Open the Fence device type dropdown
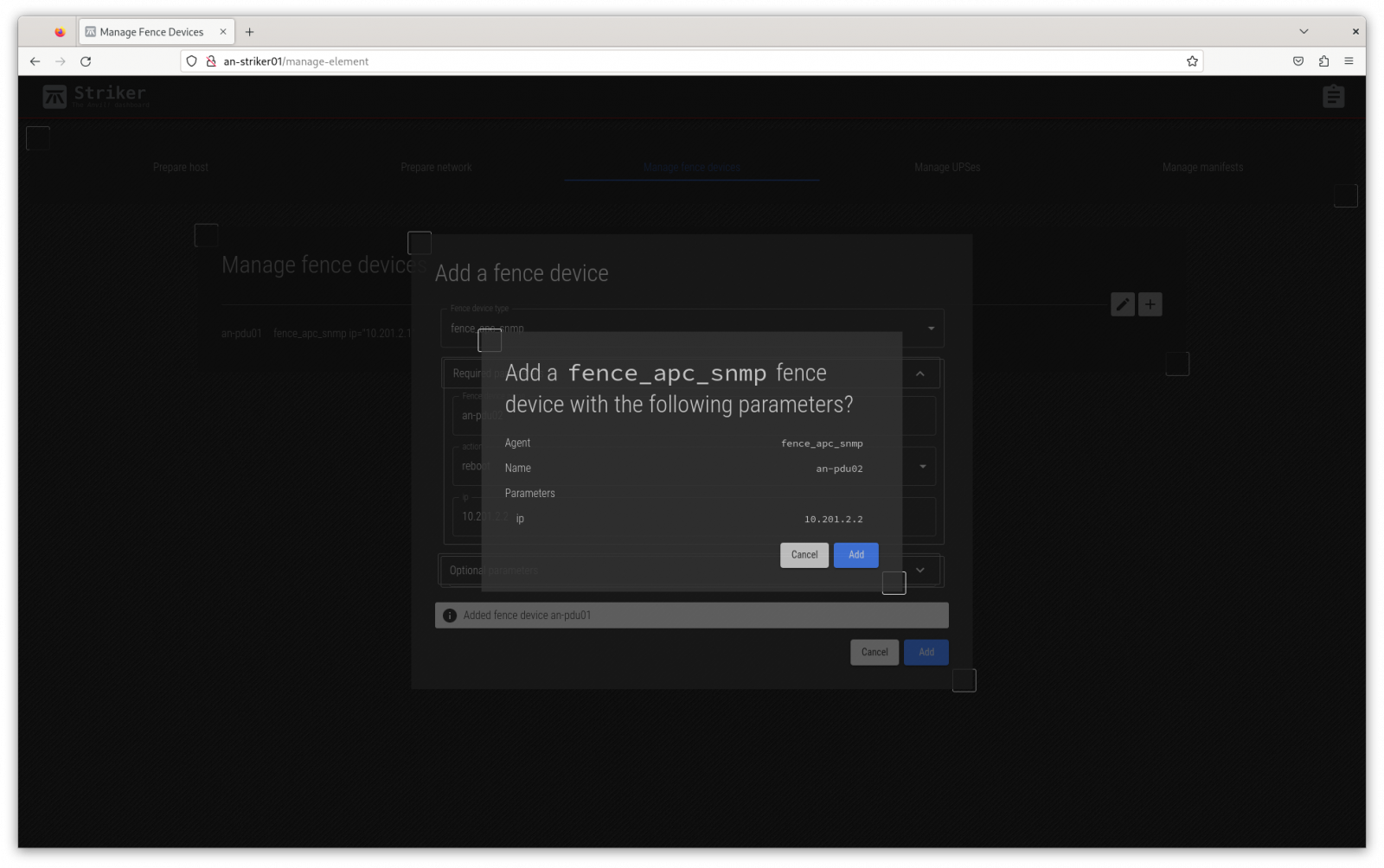 pyautogui.click(x=931, y=329)
